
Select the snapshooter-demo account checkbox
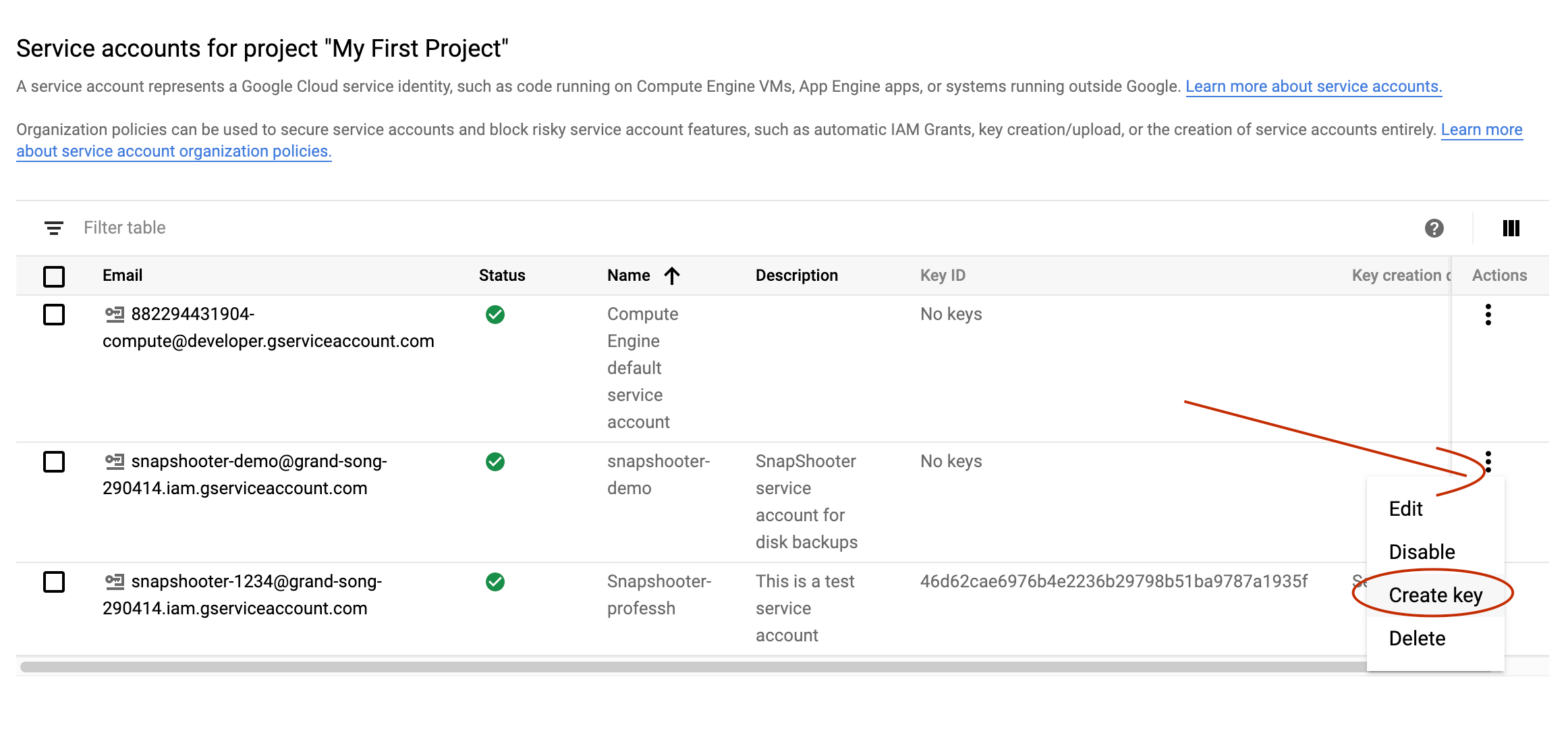(x=54, y=462)
